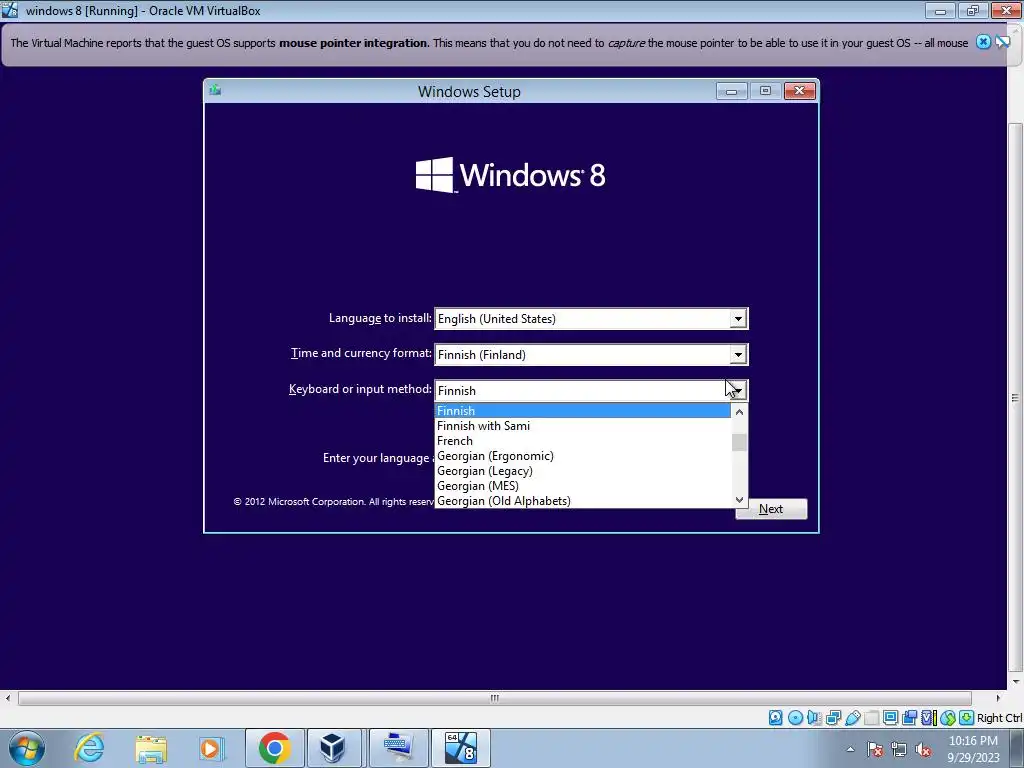Screen dimensions: 1024x768
Task: Click the VirtualBox horizontal scrollbar thumb
Action: (x=494, y=698)
